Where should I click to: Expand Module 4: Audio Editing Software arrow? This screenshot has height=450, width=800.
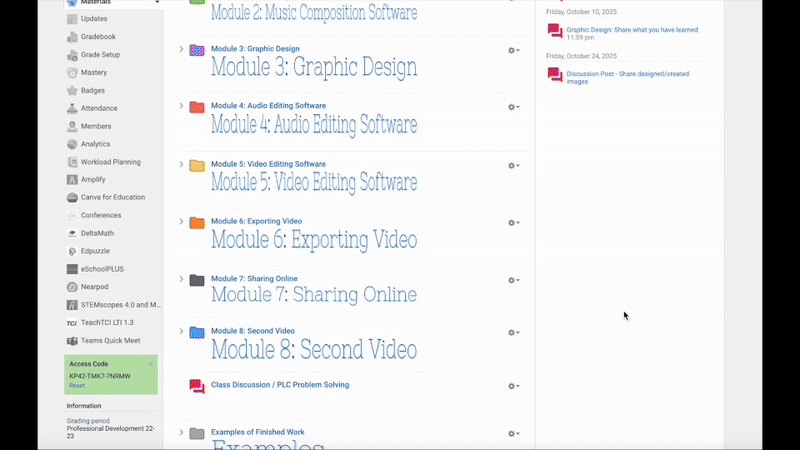pos(181,106)
